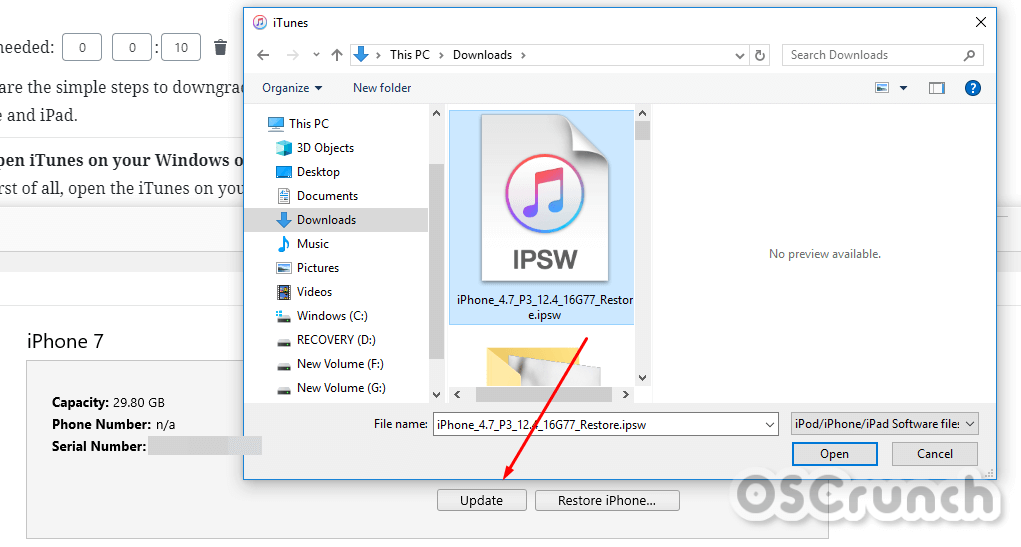The width and height of the screenshot is (1021, 547).
Task: Select Downloads in the navigation tree
Action: click(326, 220)
